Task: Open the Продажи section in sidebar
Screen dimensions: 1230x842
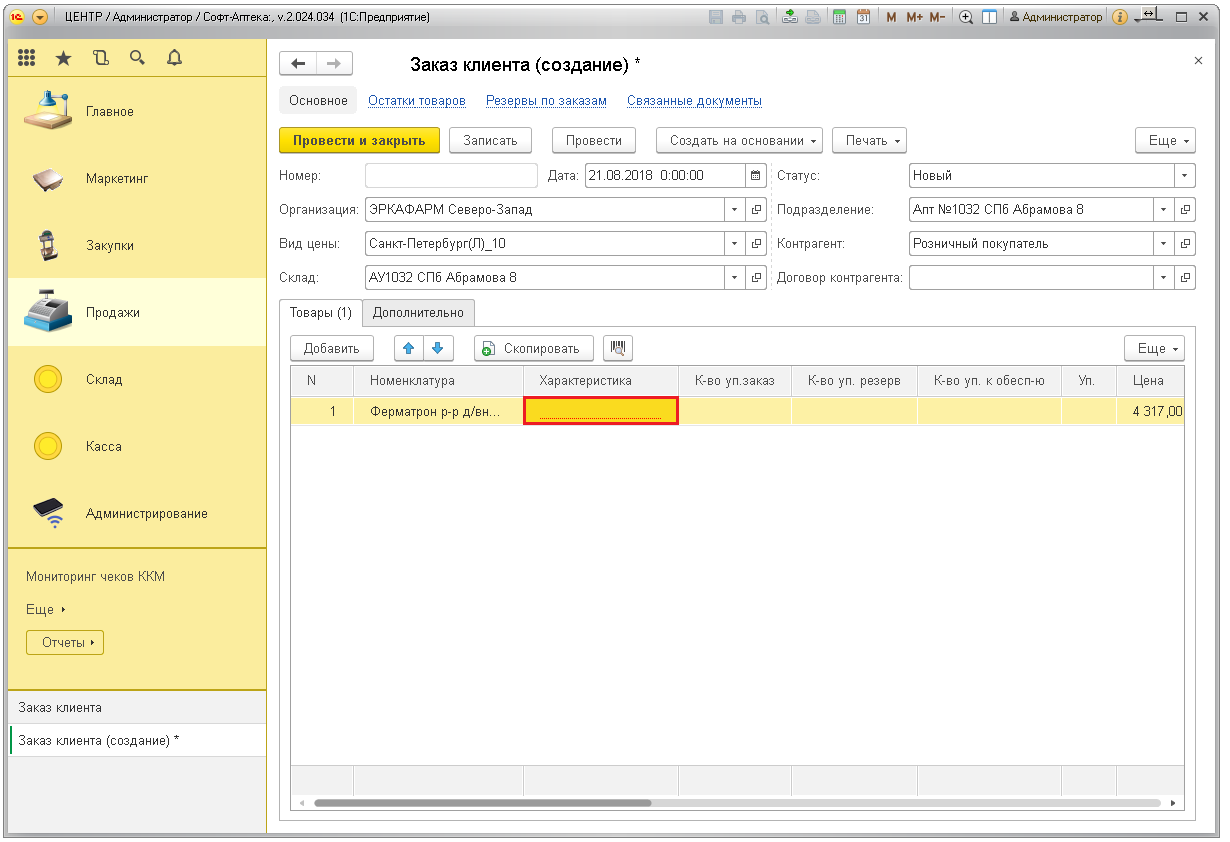Action: click(112, 312)
